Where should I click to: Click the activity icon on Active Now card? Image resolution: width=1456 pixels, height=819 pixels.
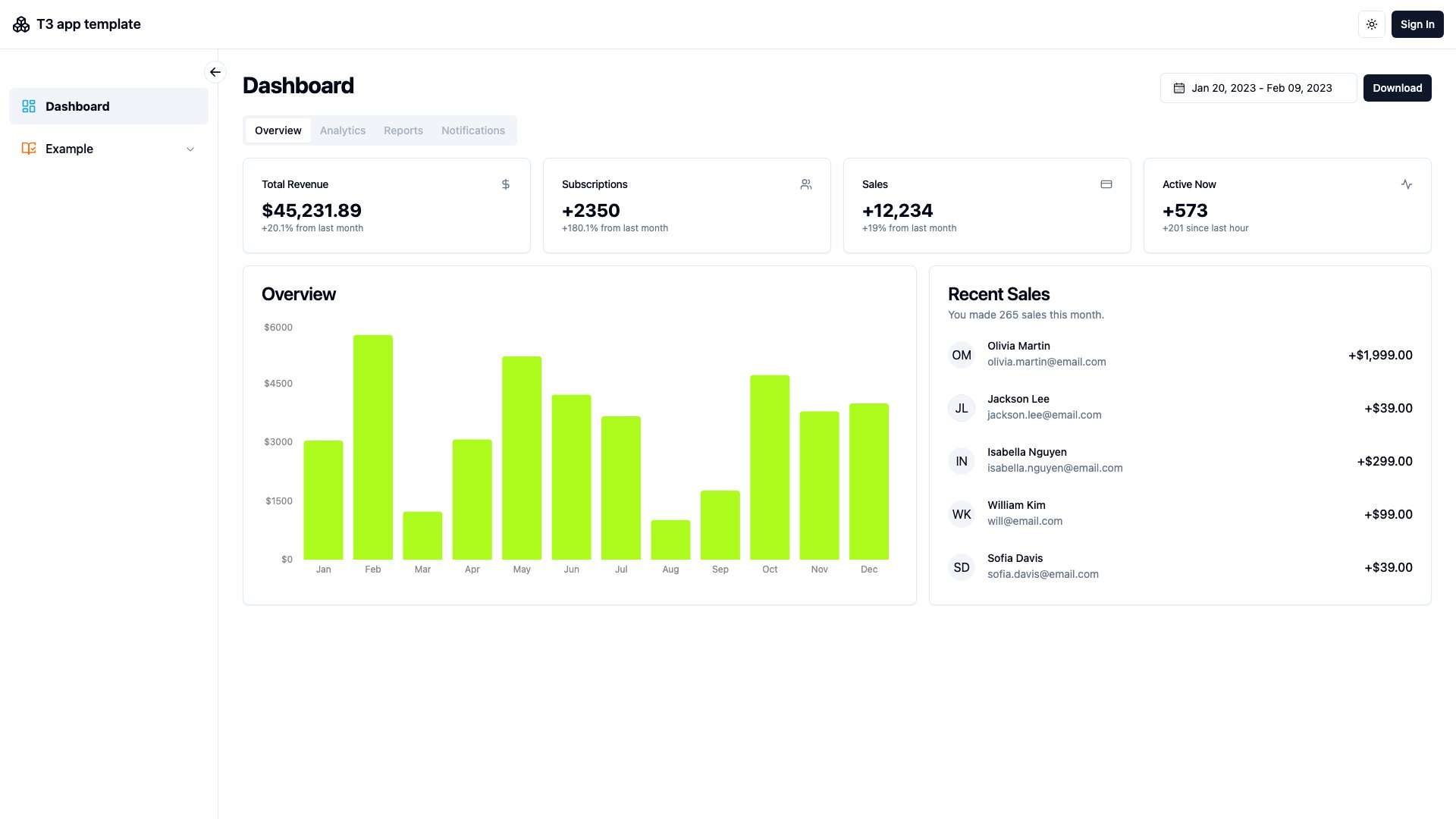click(x=1407, y=184)
